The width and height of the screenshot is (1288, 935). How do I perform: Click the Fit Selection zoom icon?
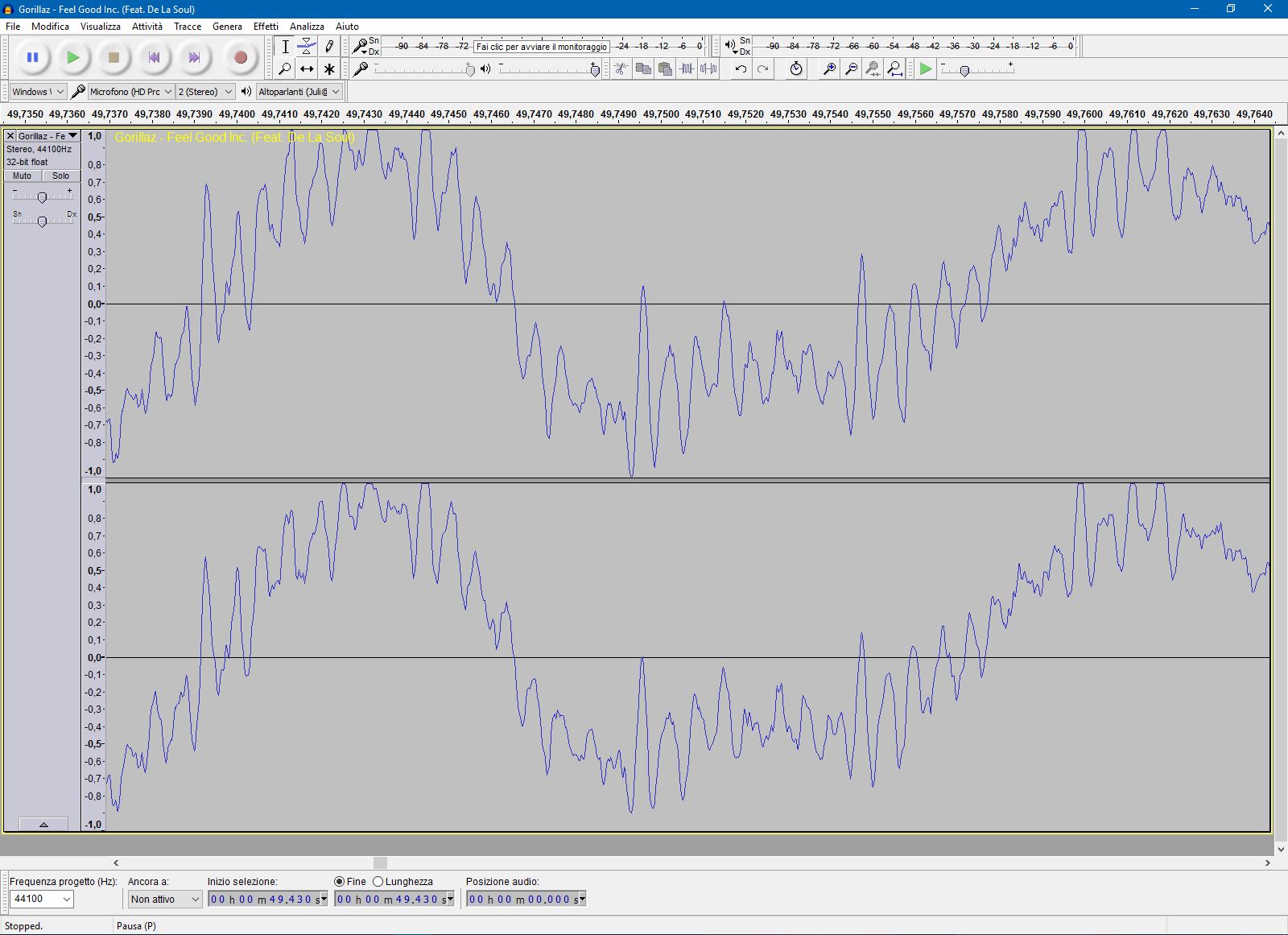[873, 69]
